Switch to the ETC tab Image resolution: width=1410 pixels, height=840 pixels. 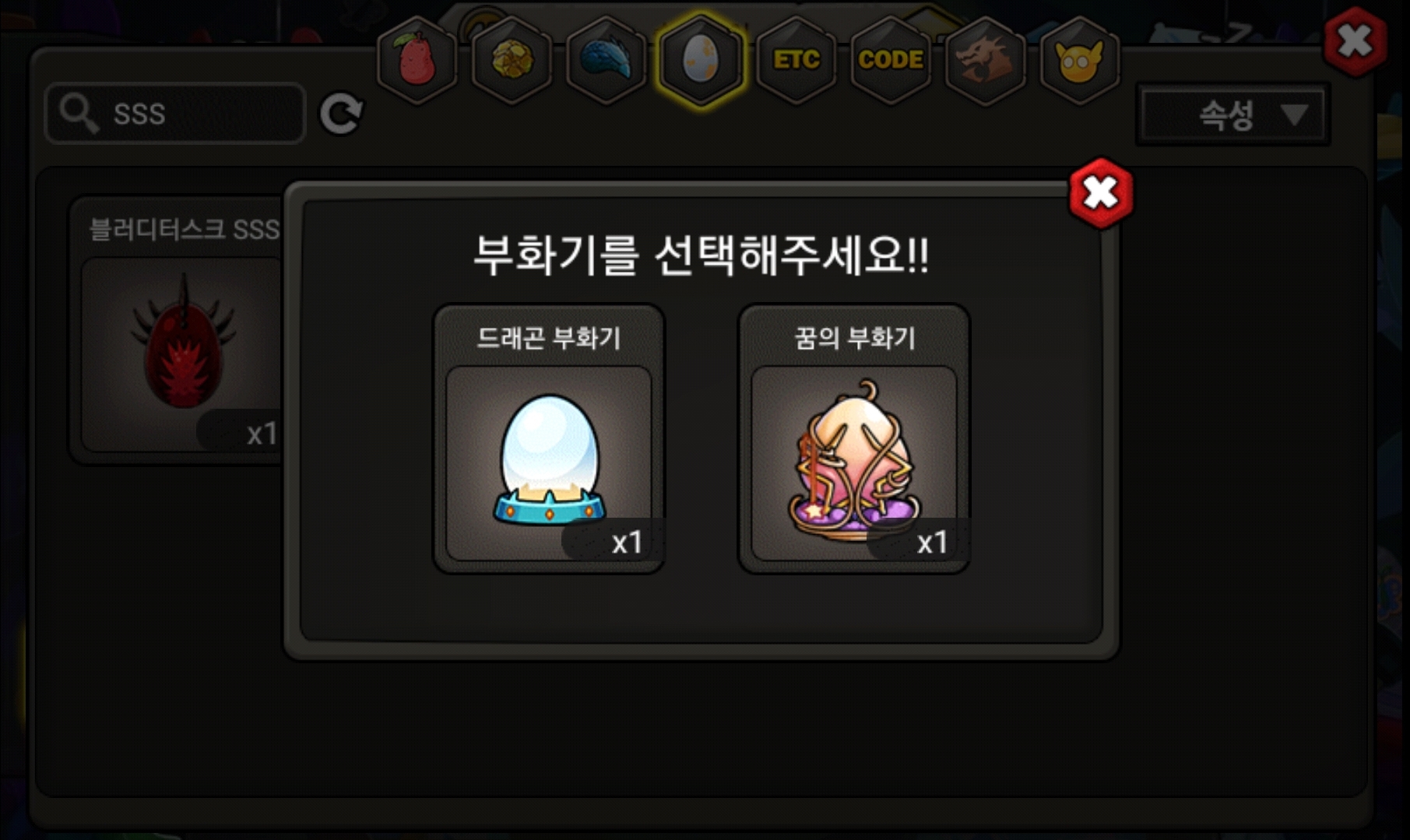coord(796,60)
